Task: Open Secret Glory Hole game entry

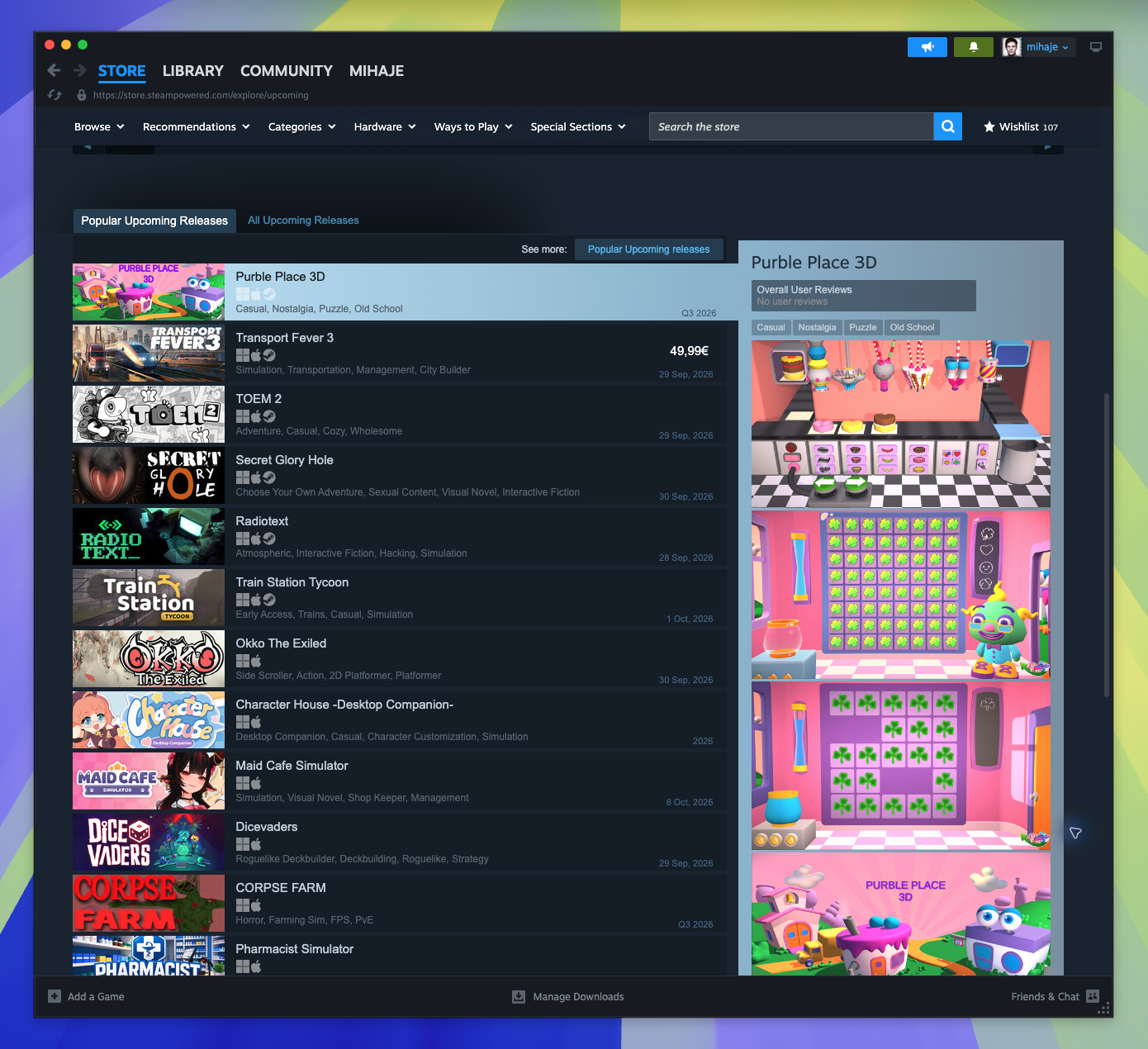Action: click(x=400, y=475)
